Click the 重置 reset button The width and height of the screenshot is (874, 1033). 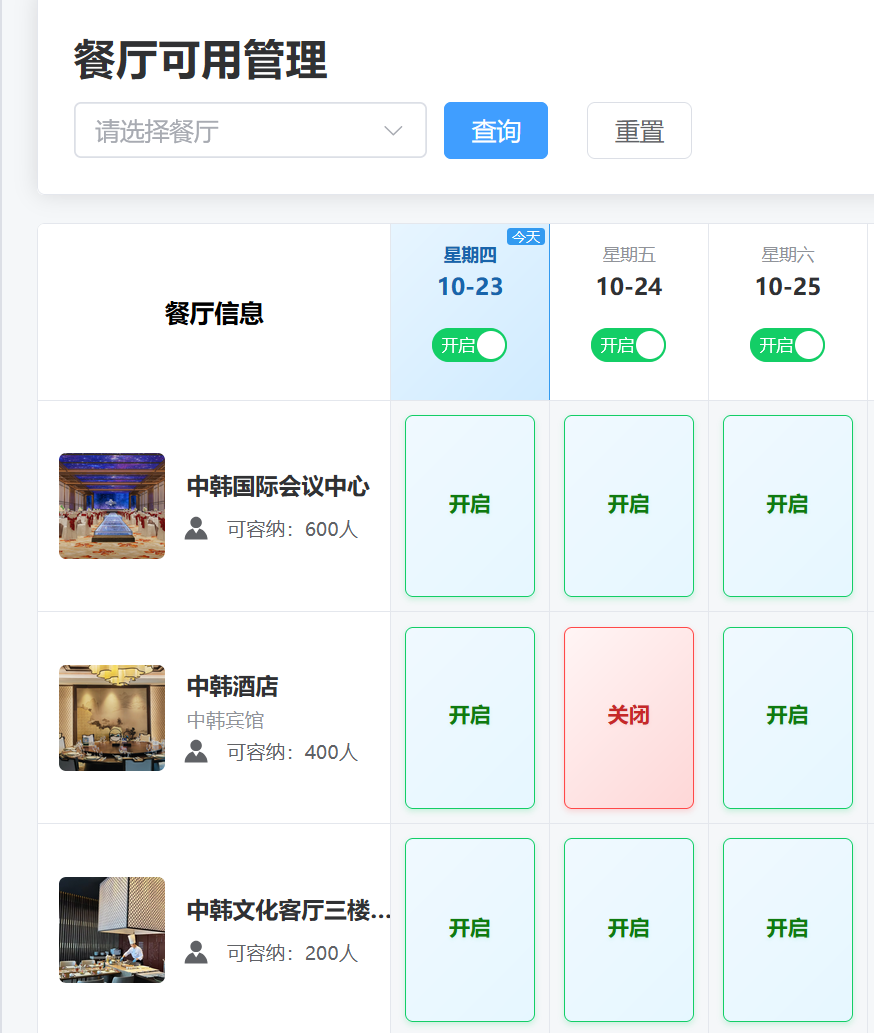[x=639, y=131]
